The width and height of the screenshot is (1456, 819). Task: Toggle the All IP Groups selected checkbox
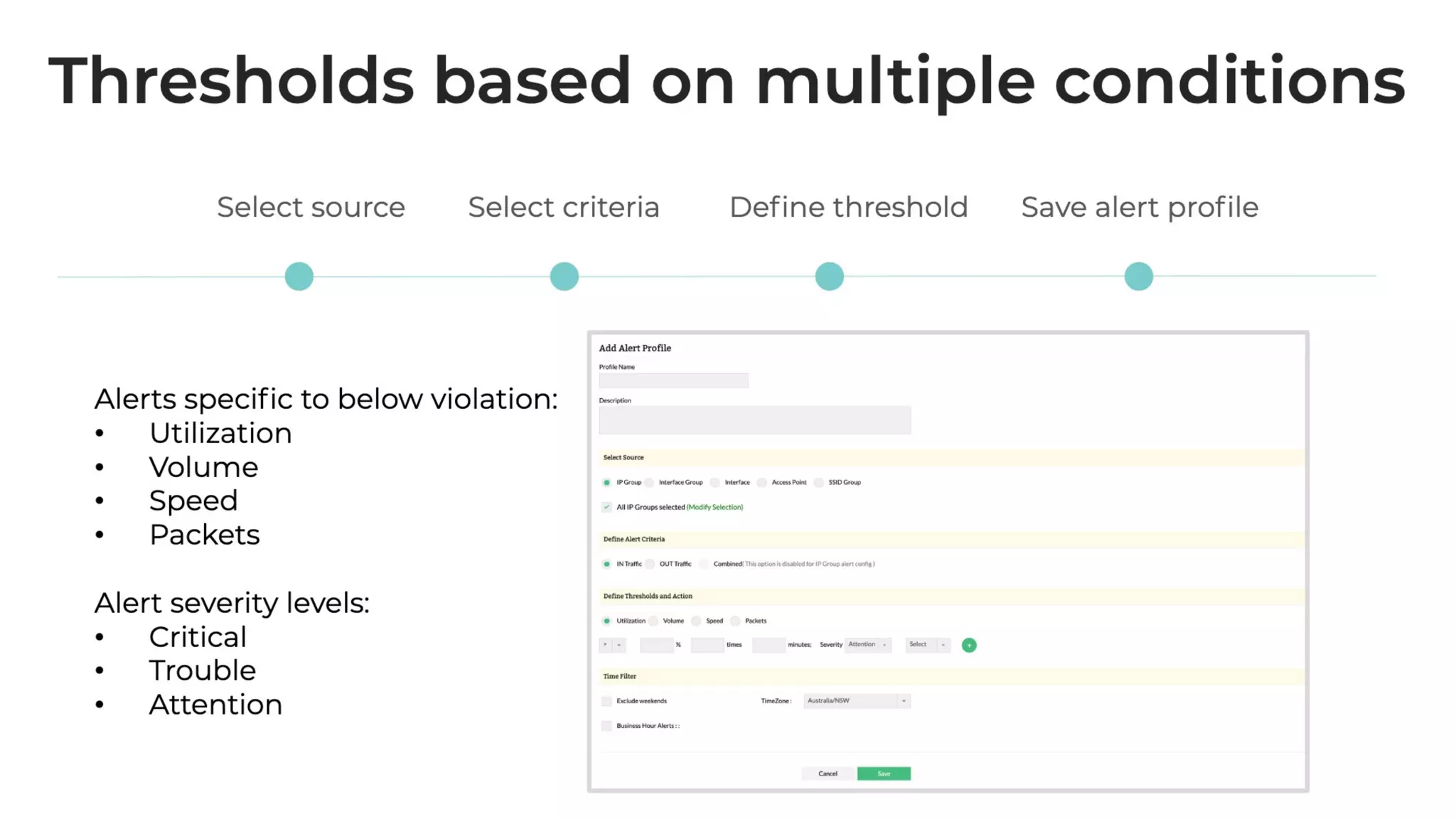[606, 507]
